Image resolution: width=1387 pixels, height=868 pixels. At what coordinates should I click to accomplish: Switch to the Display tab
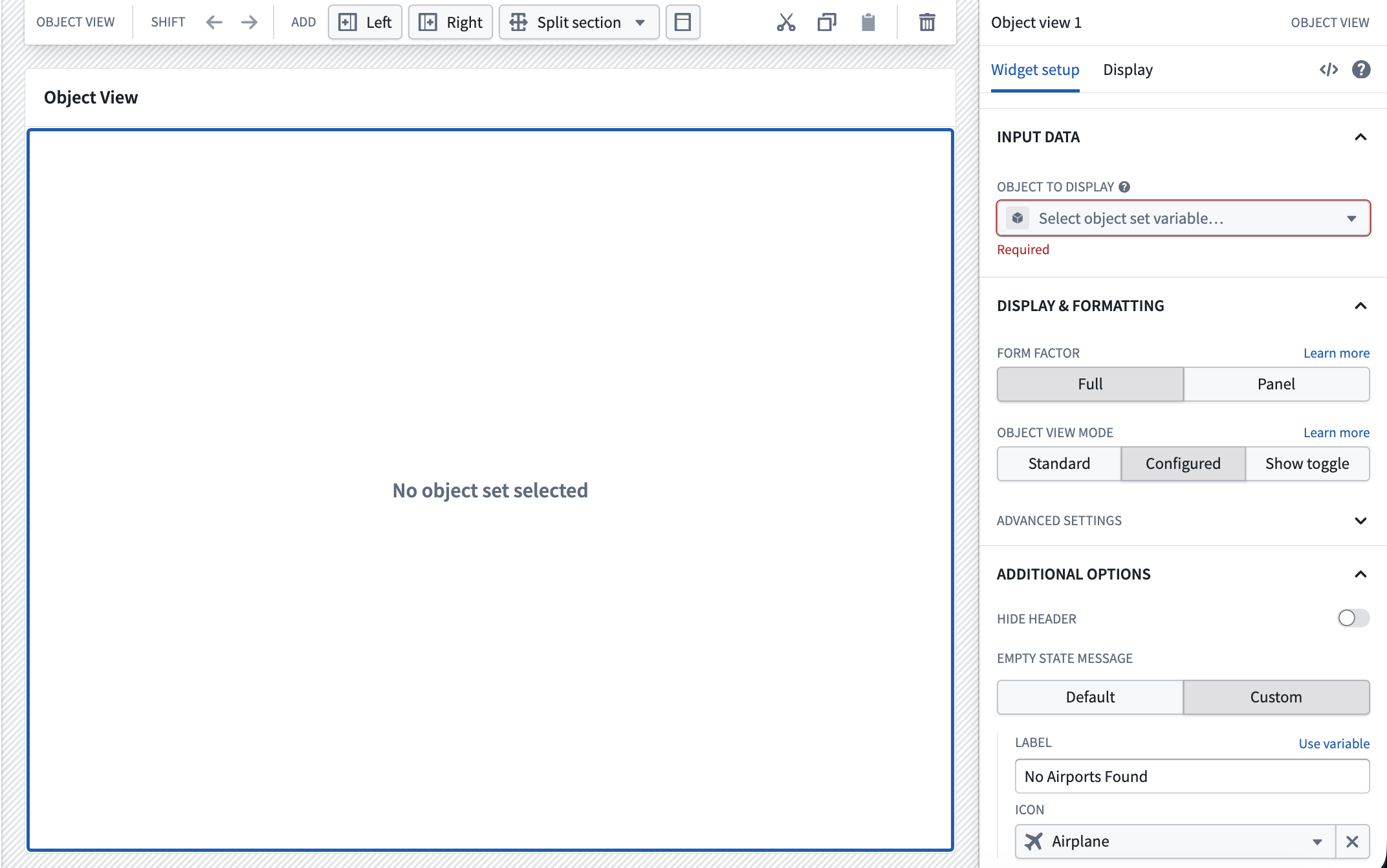(1128, 70)
